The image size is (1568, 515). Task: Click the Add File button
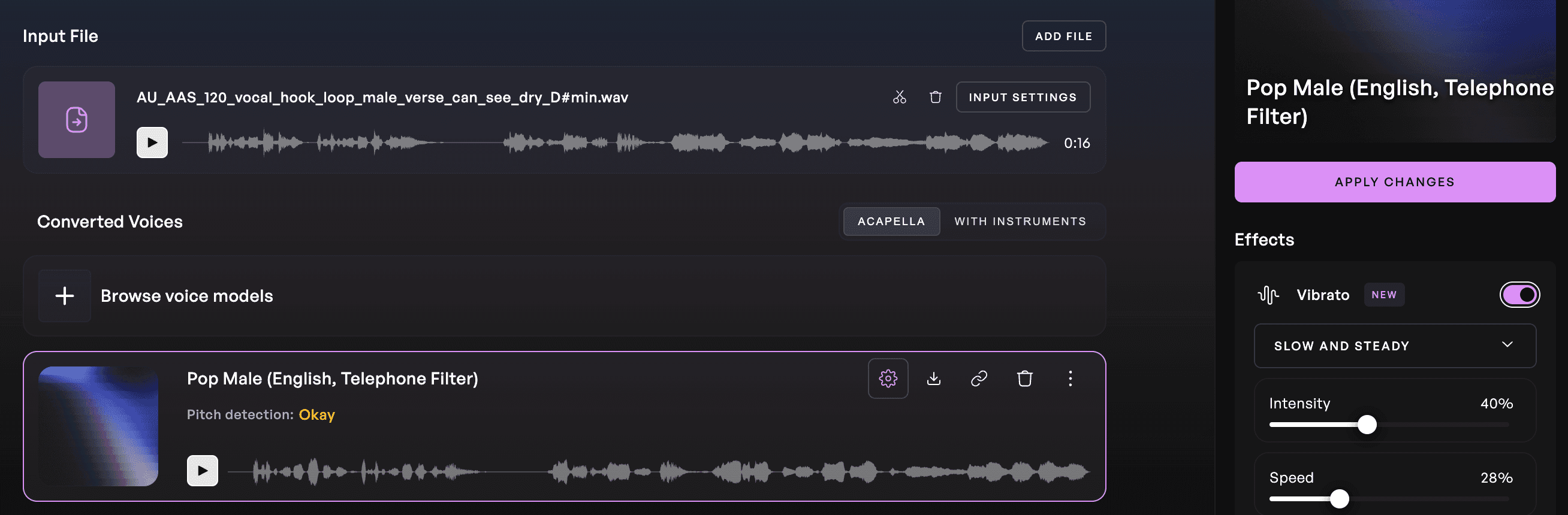1063,37
